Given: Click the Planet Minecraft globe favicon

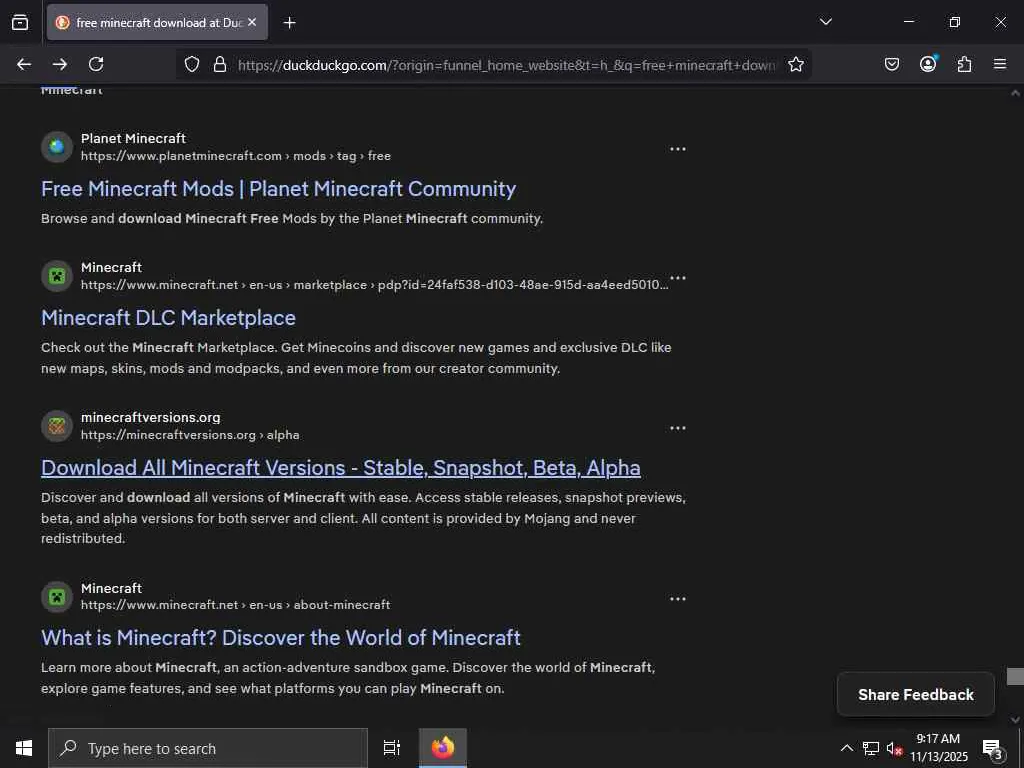Looking at the screenshot, I should [x=57, y=146].
